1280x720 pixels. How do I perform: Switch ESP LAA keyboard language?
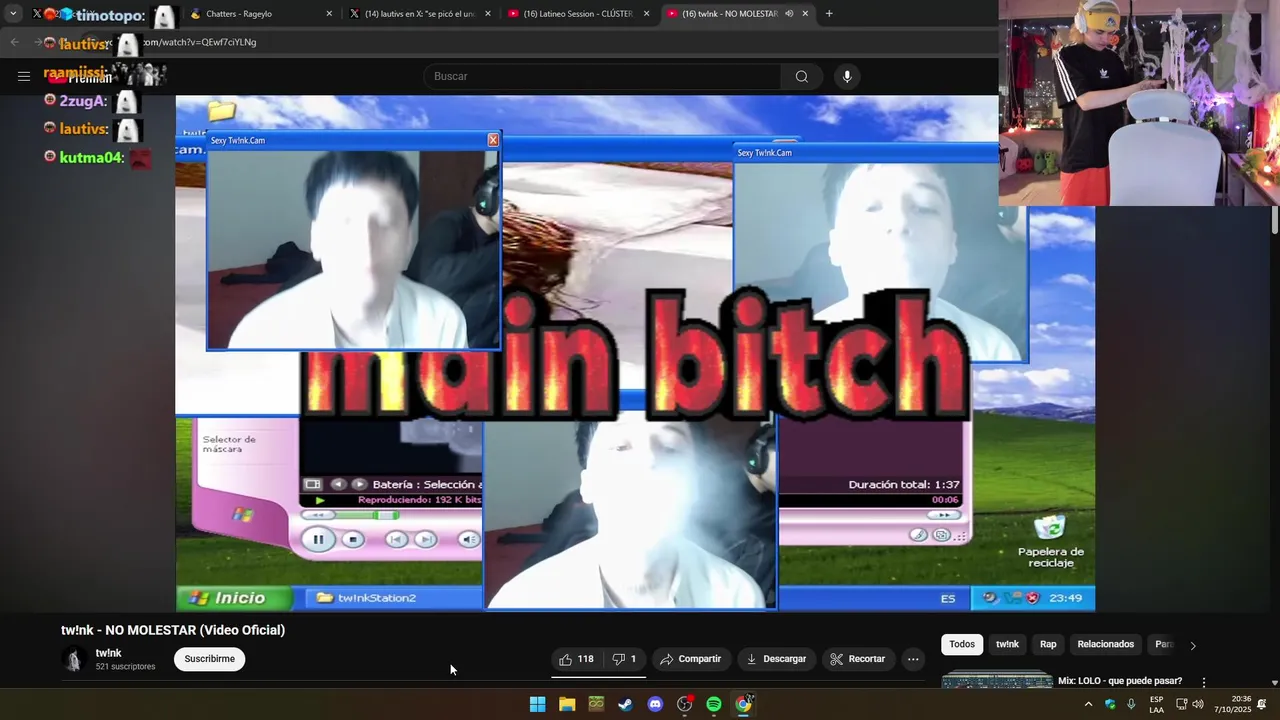[1157, 704]
